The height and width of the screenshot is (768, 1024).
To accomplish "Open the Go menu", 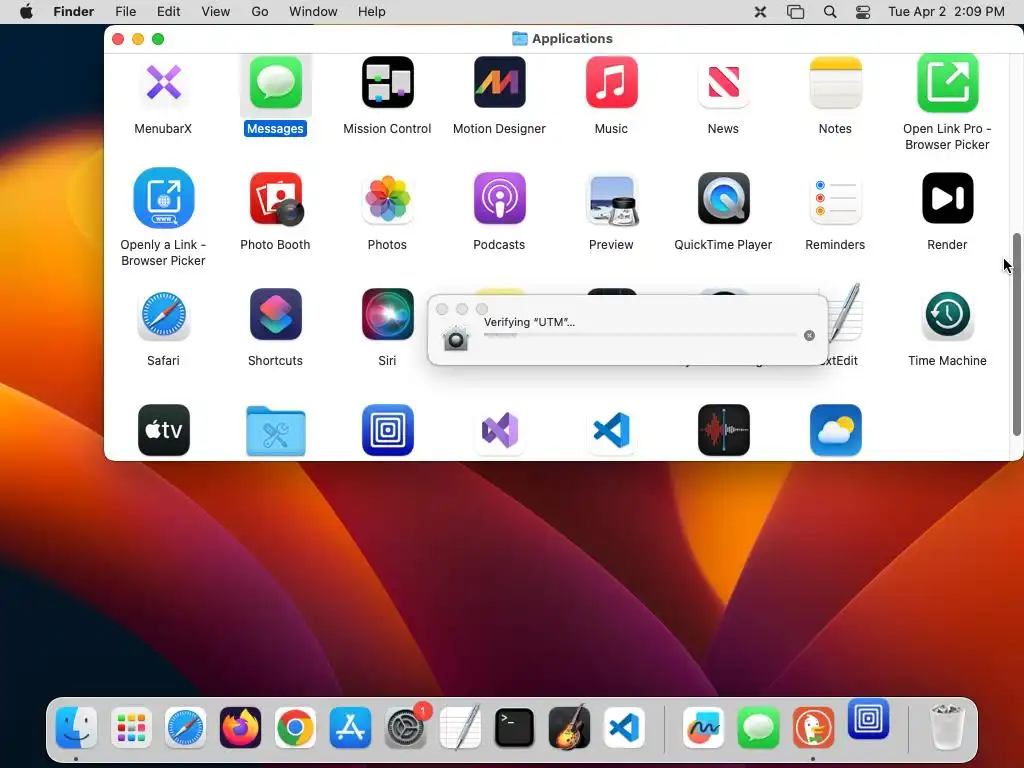I will [x=260, y=12].
